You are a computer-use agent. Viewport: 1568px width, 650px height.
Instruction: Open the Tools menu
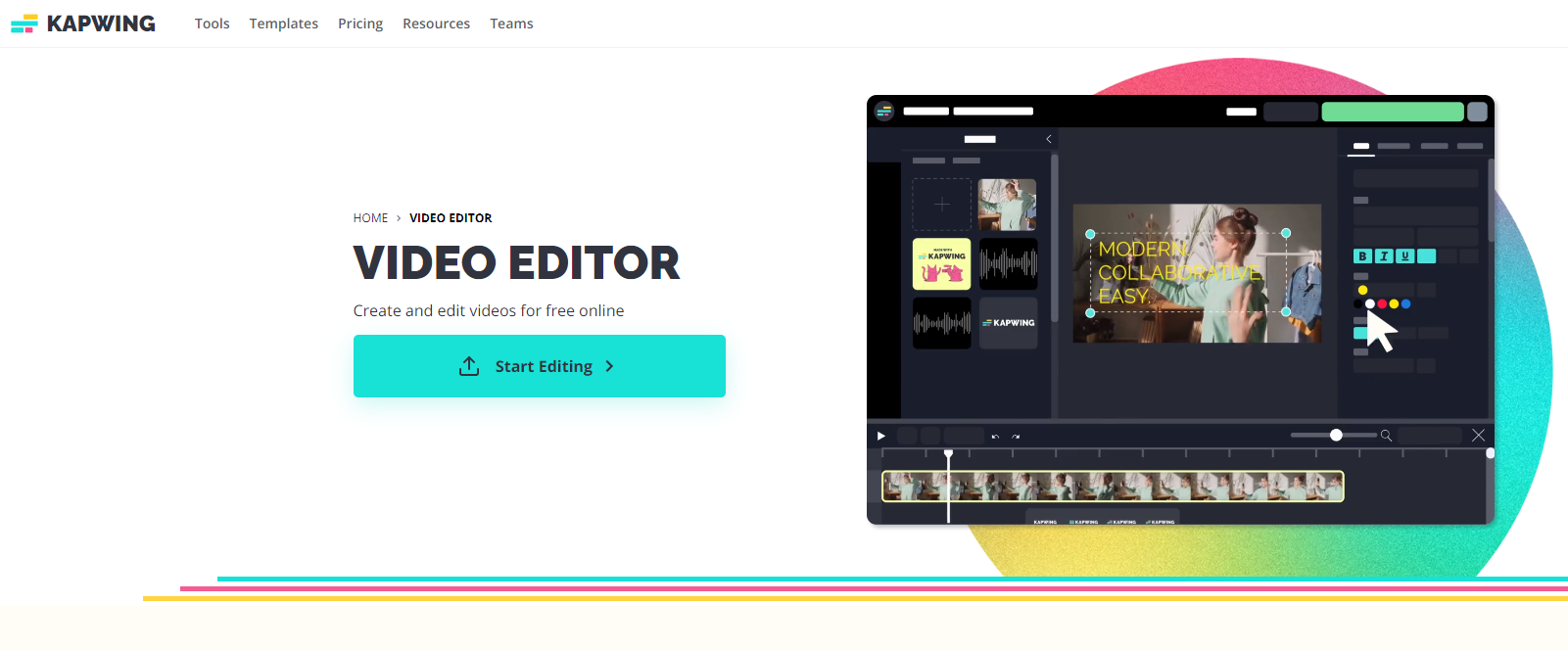point(212,23)
